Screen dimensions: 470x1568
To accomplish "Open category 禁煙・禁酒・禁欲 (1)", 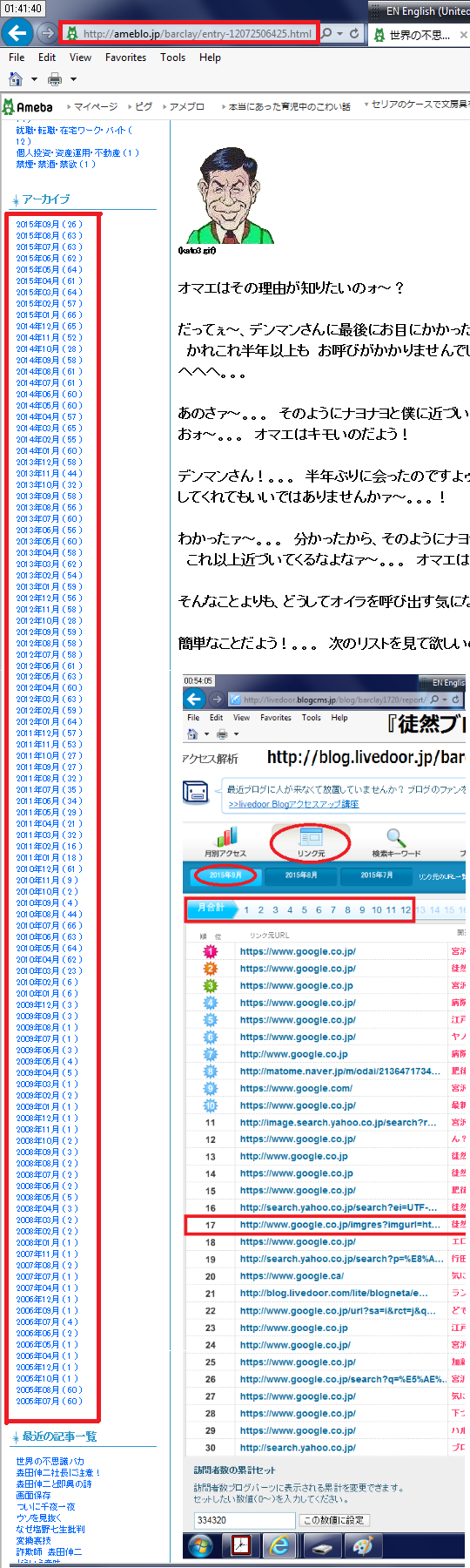I will coord(56,164).
